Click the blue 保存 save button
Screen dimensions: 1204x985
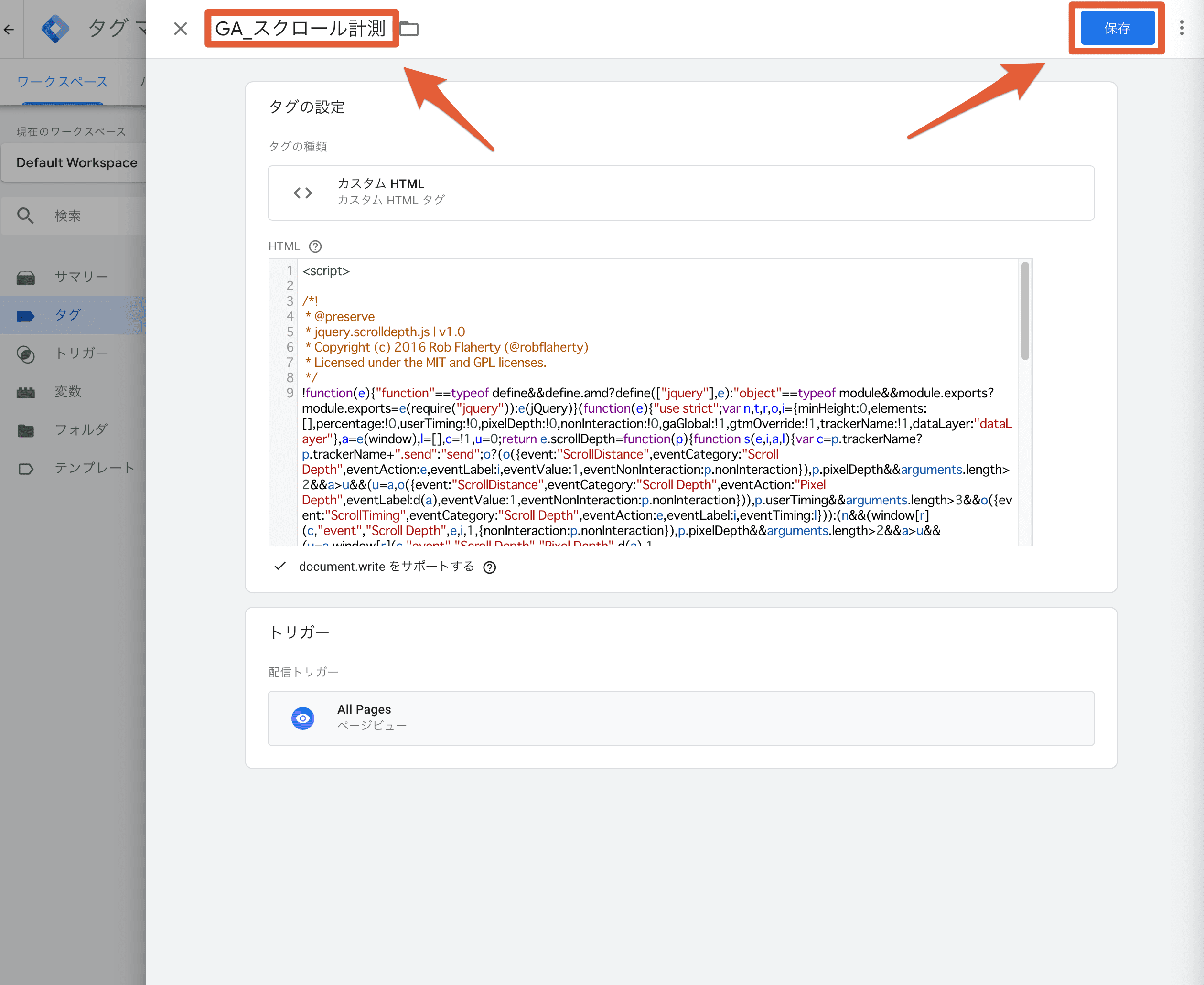pos(1117,28)
